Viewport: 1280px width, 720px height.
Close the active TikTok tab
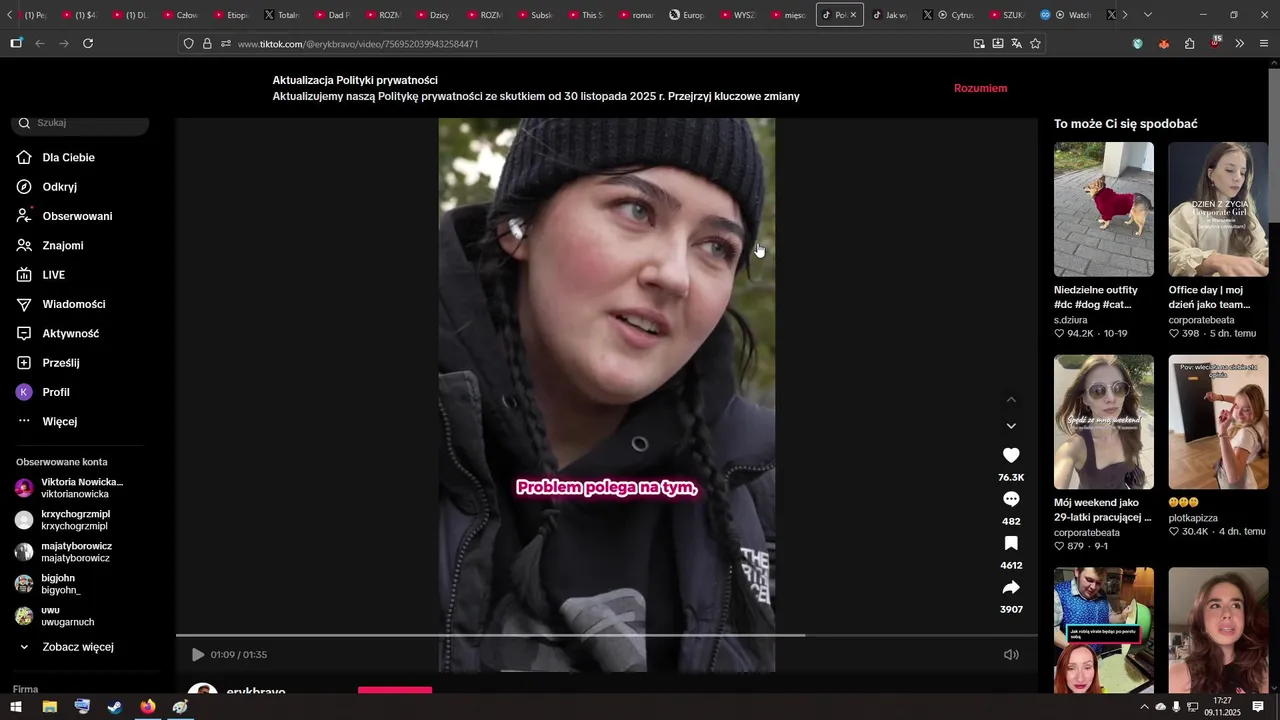tap(853, 15)
